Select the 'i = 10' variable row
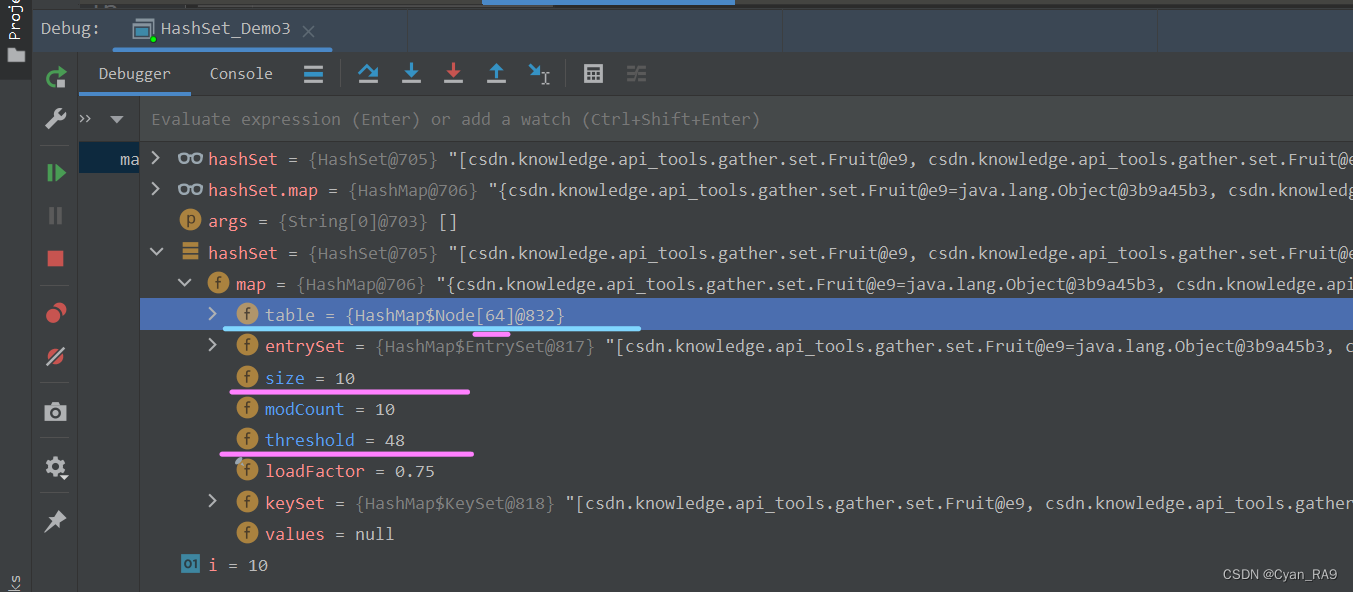Screen dimensions: 1353x592 click(746, 565)
